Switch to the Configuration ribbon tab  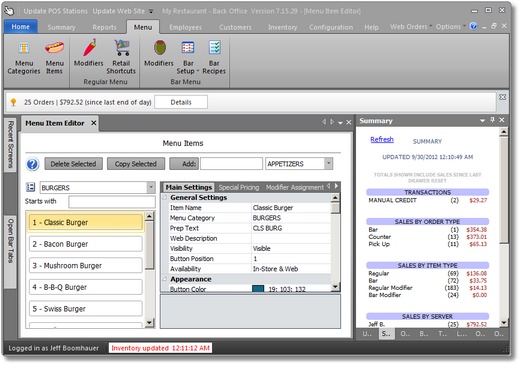[x=331, y=27]
